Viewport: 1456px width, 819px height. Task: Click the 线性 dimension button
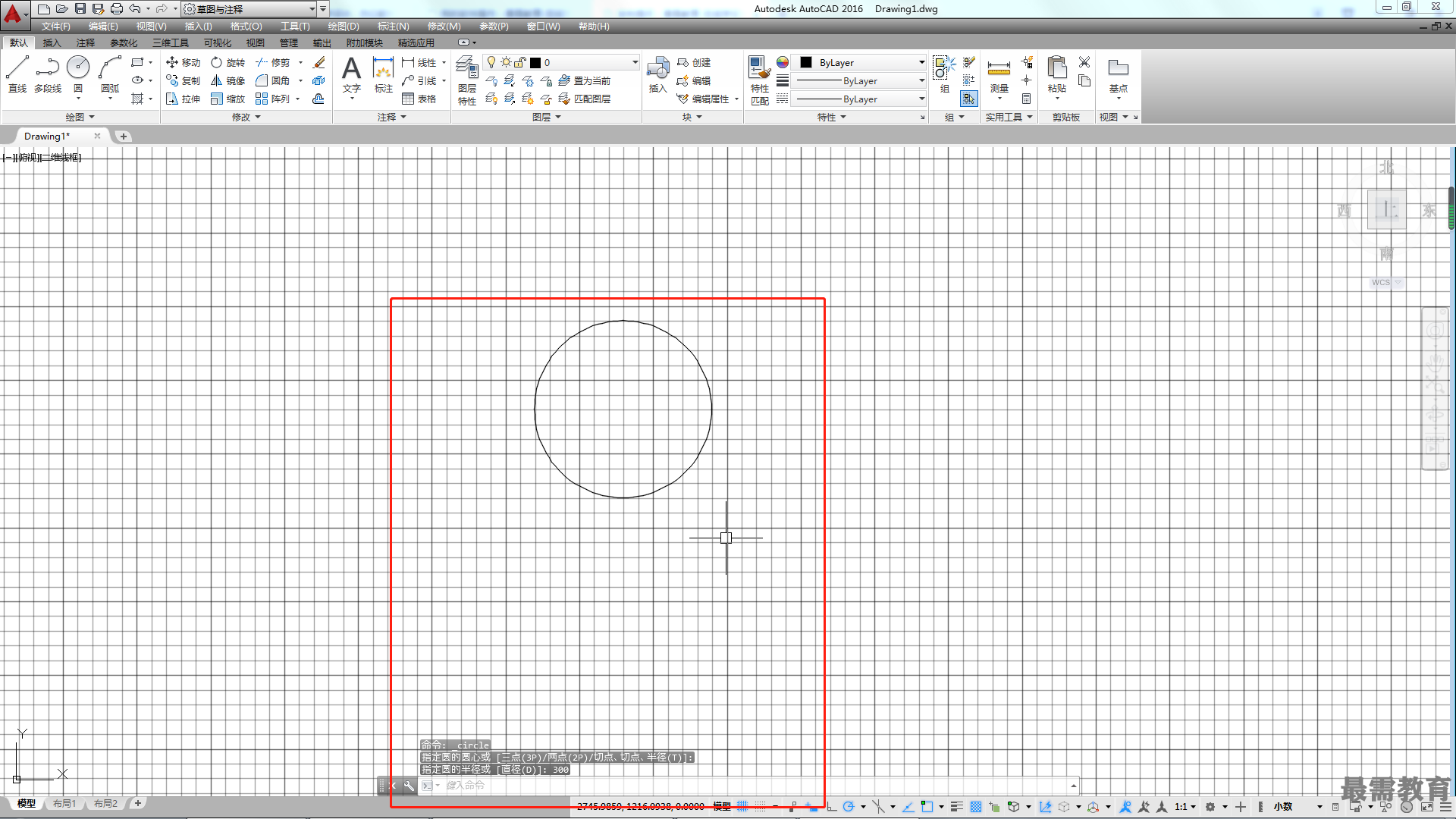click(419, 62)
